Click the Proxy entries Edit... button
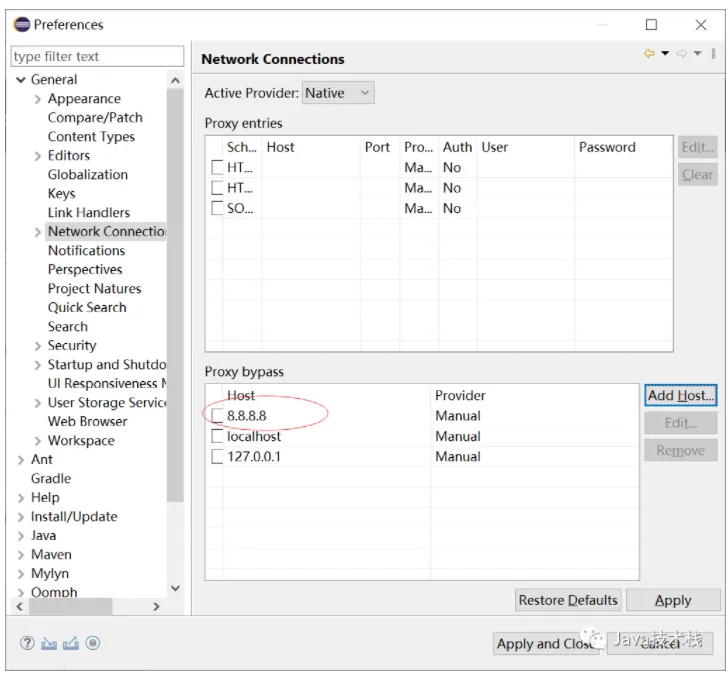This screenshot has width=728, height=683. pyautogui.click(x=697, y=148)
